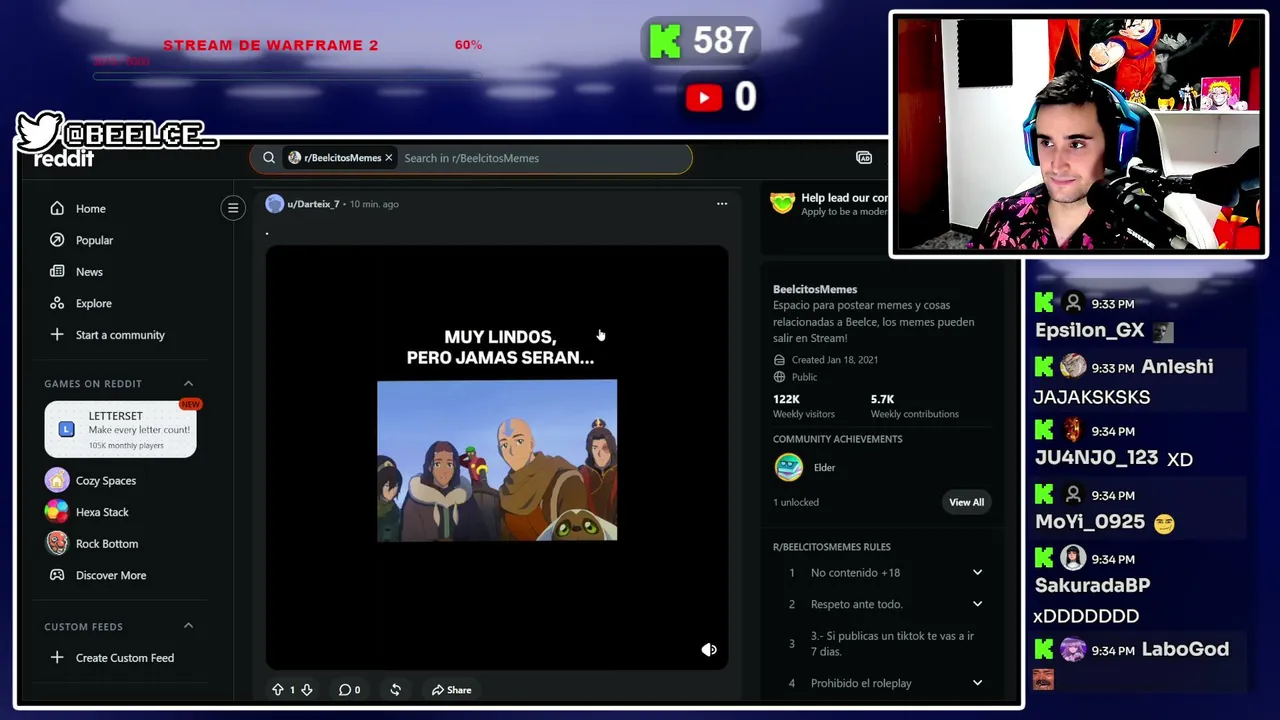Toggle the post video sound

click(x=709, y=650)
